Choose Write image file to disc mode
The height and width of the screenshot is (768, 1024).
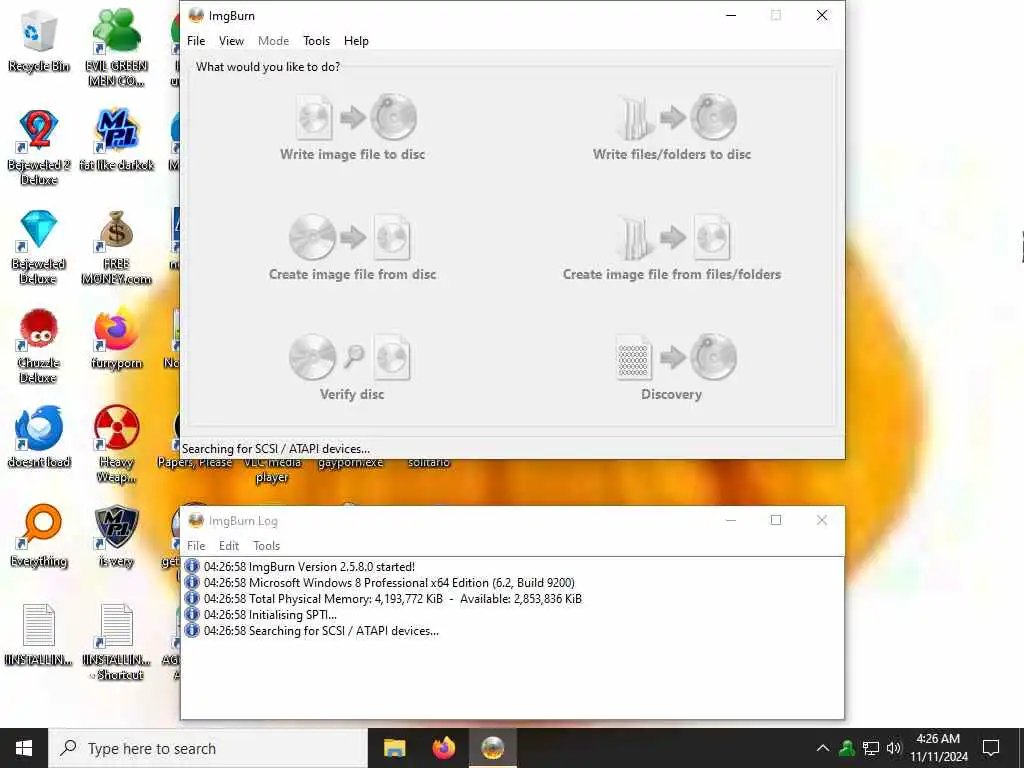[x=353, y=129]
